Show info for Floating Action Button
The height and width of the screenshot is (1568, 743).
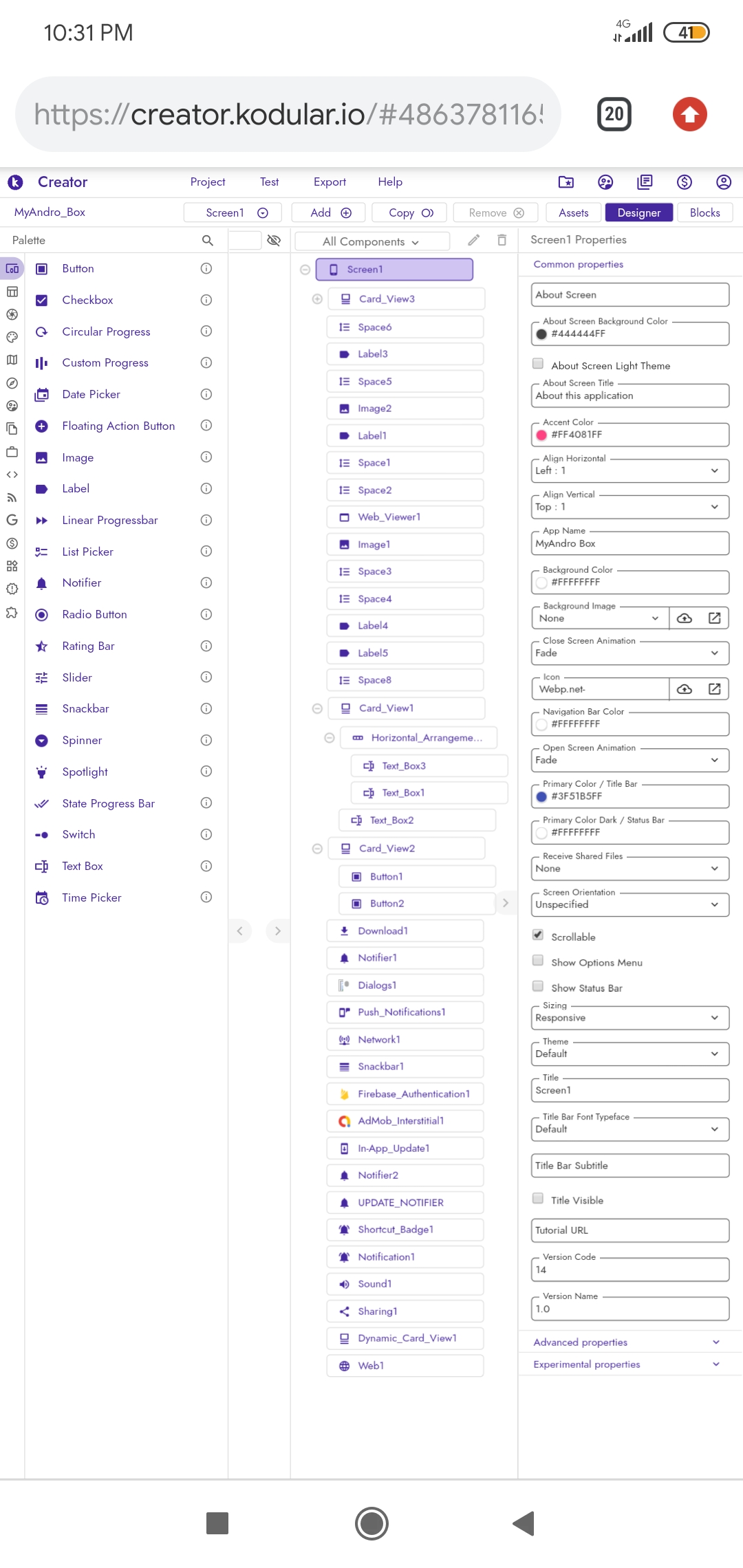click(x=206, y=426)
